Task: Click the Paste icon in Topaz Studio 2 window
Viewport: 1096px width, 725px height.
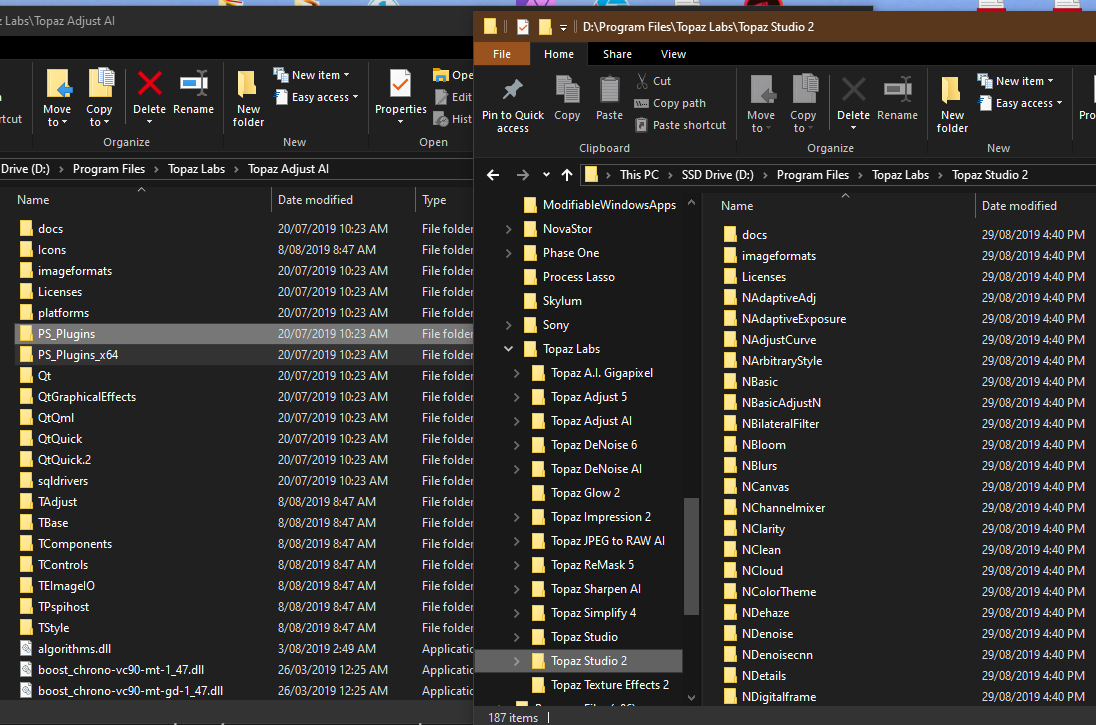Action: 609,89
